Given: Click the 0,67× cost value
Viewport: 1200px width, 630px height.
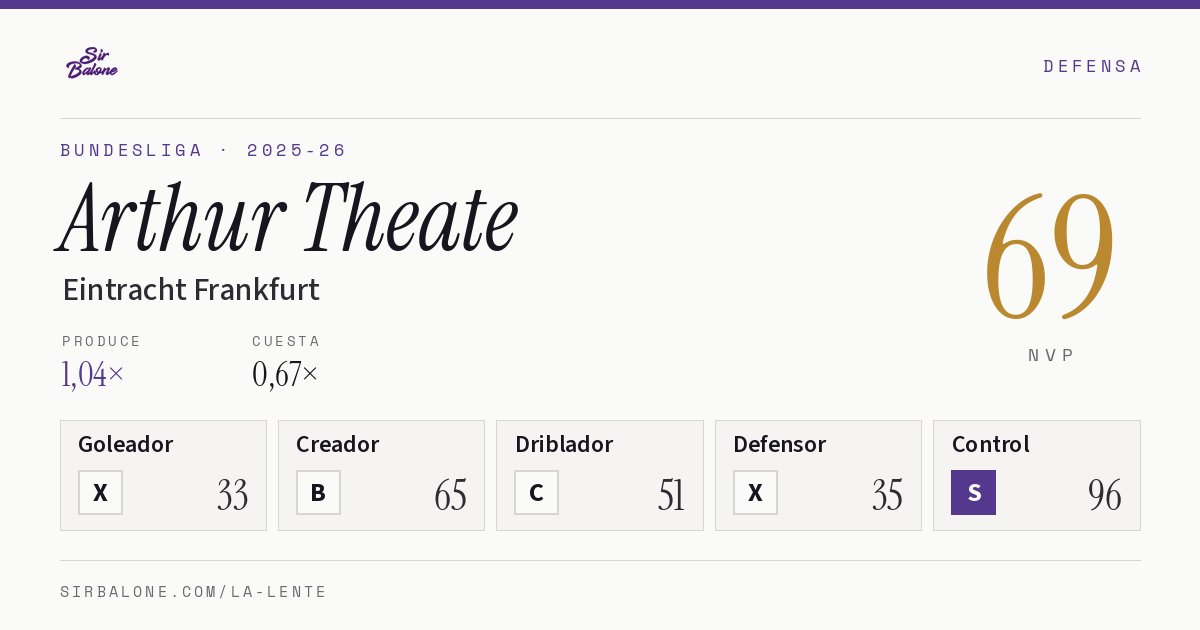Looking at the screenshot, I should coord(285,374).
